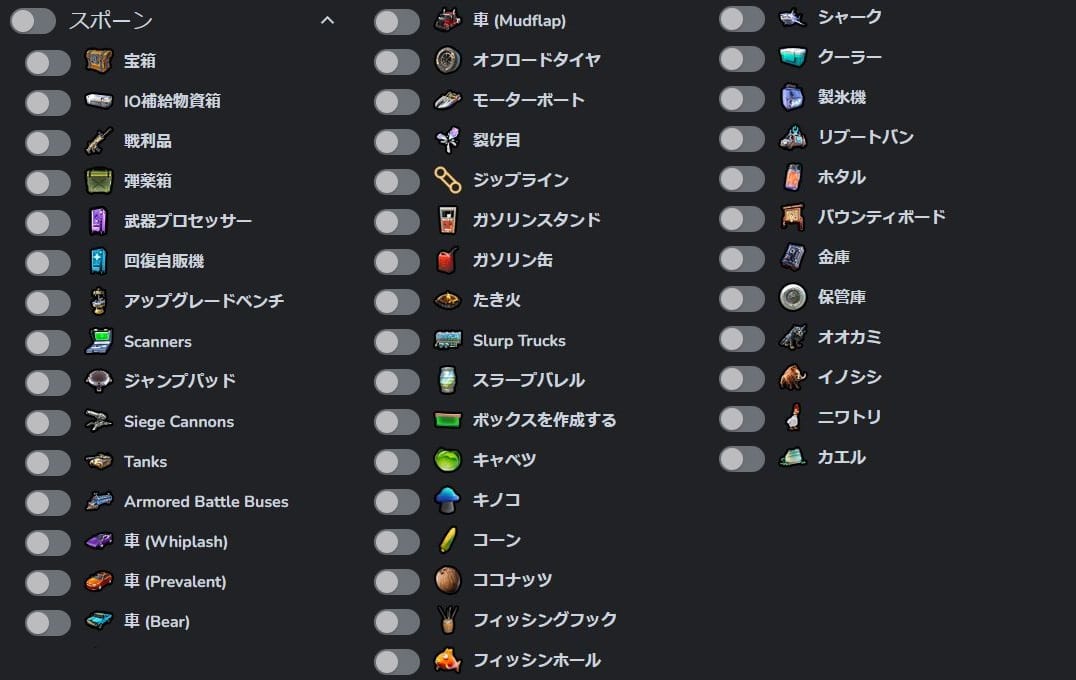Toggle the スポーン master switch
Screen dimensions: 1076x680
click(33, 21)
